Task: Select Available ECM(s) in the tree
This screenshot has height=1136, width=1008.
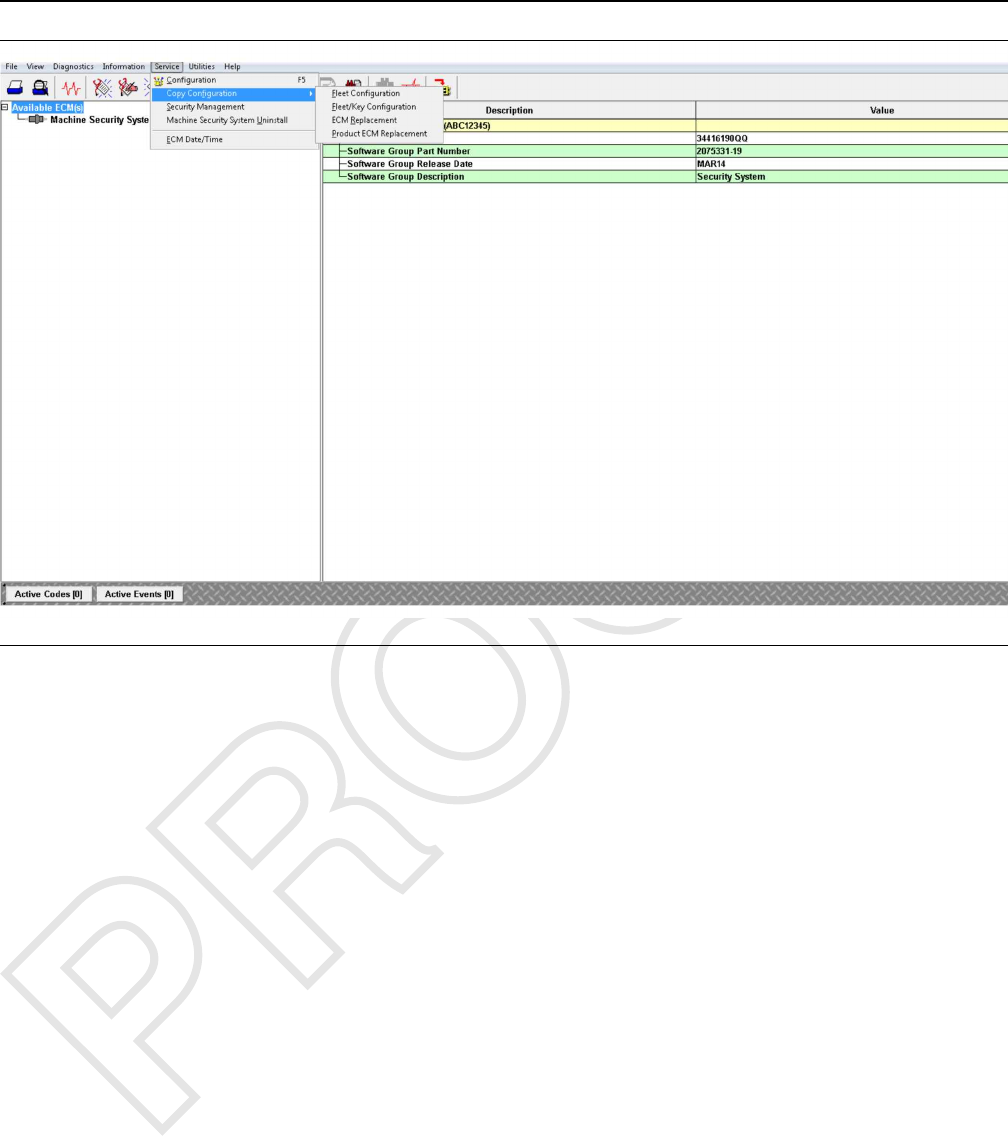Action: click(x=47, y=108)
